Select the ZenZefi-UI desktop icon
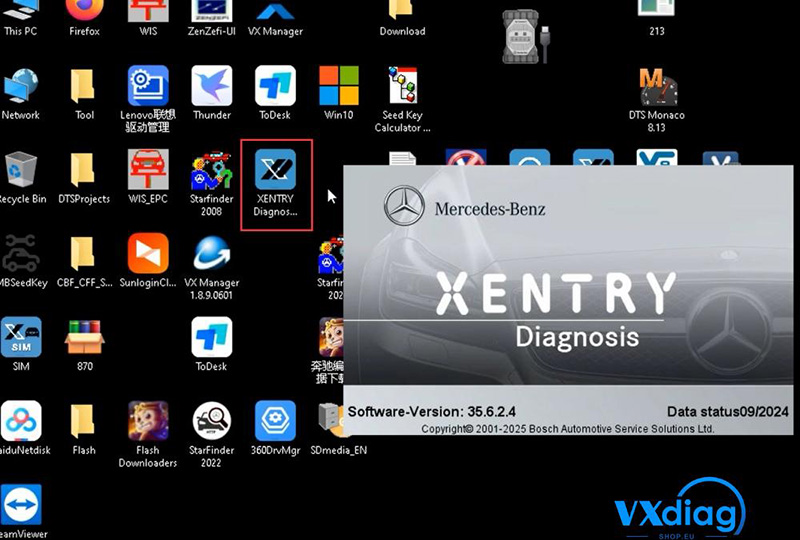 tap(212, 18)
